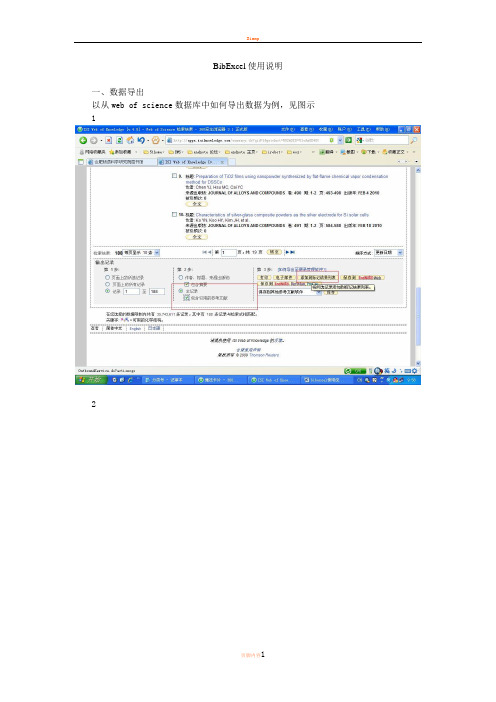
Task: Click the green refresh page icon
Action: 120,140
